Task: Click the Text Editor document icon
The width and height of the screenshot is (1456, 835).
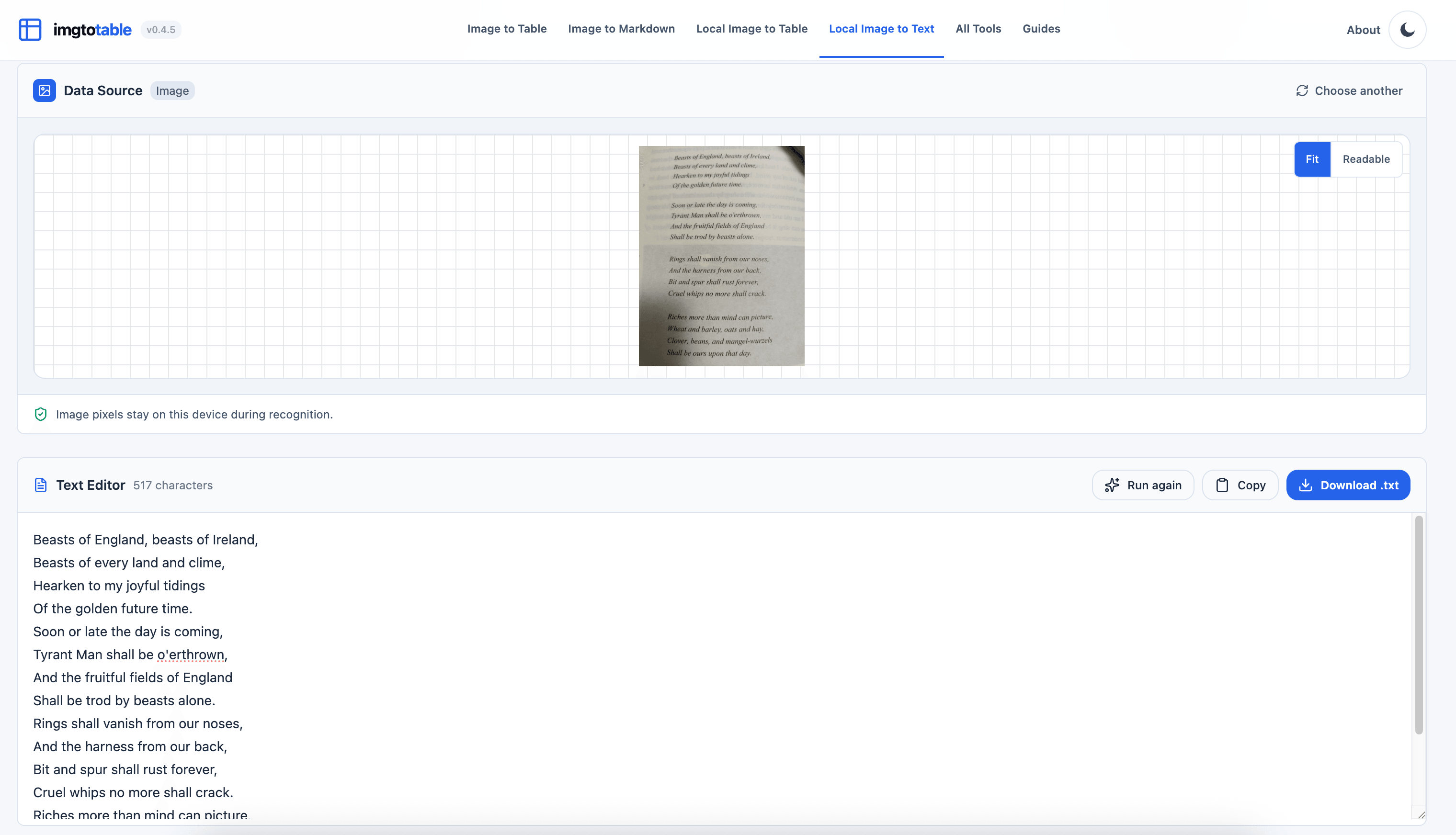Action: [41, 485]
